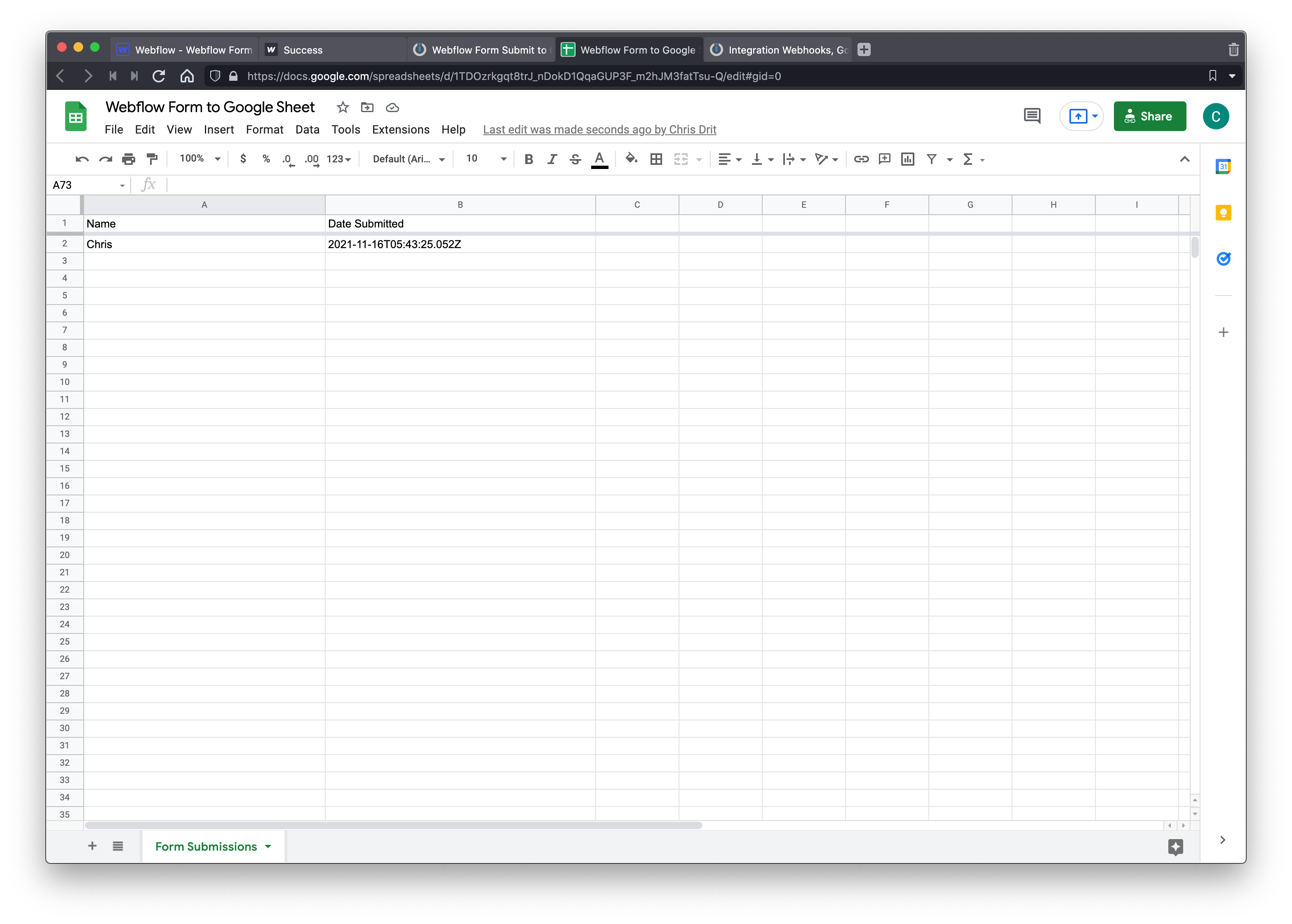Select the Paint format tool
Viewport: 1292px width, 924px height.
click(152, 159)
